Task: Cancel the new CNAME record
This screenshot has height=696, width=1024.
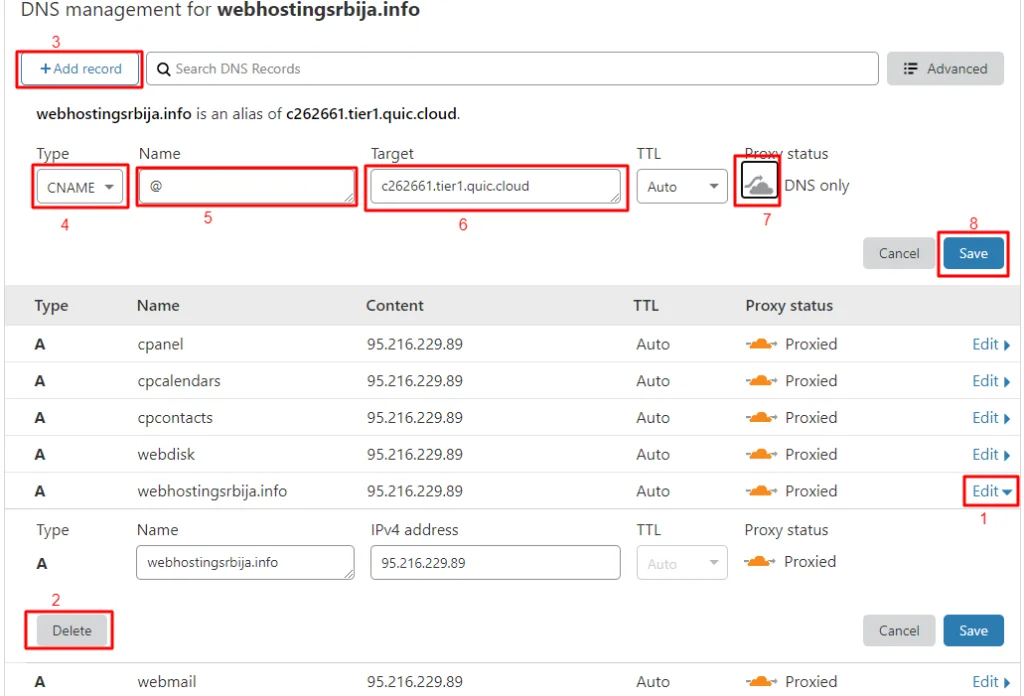Action: pyautogui.click(x=899, y=253)
